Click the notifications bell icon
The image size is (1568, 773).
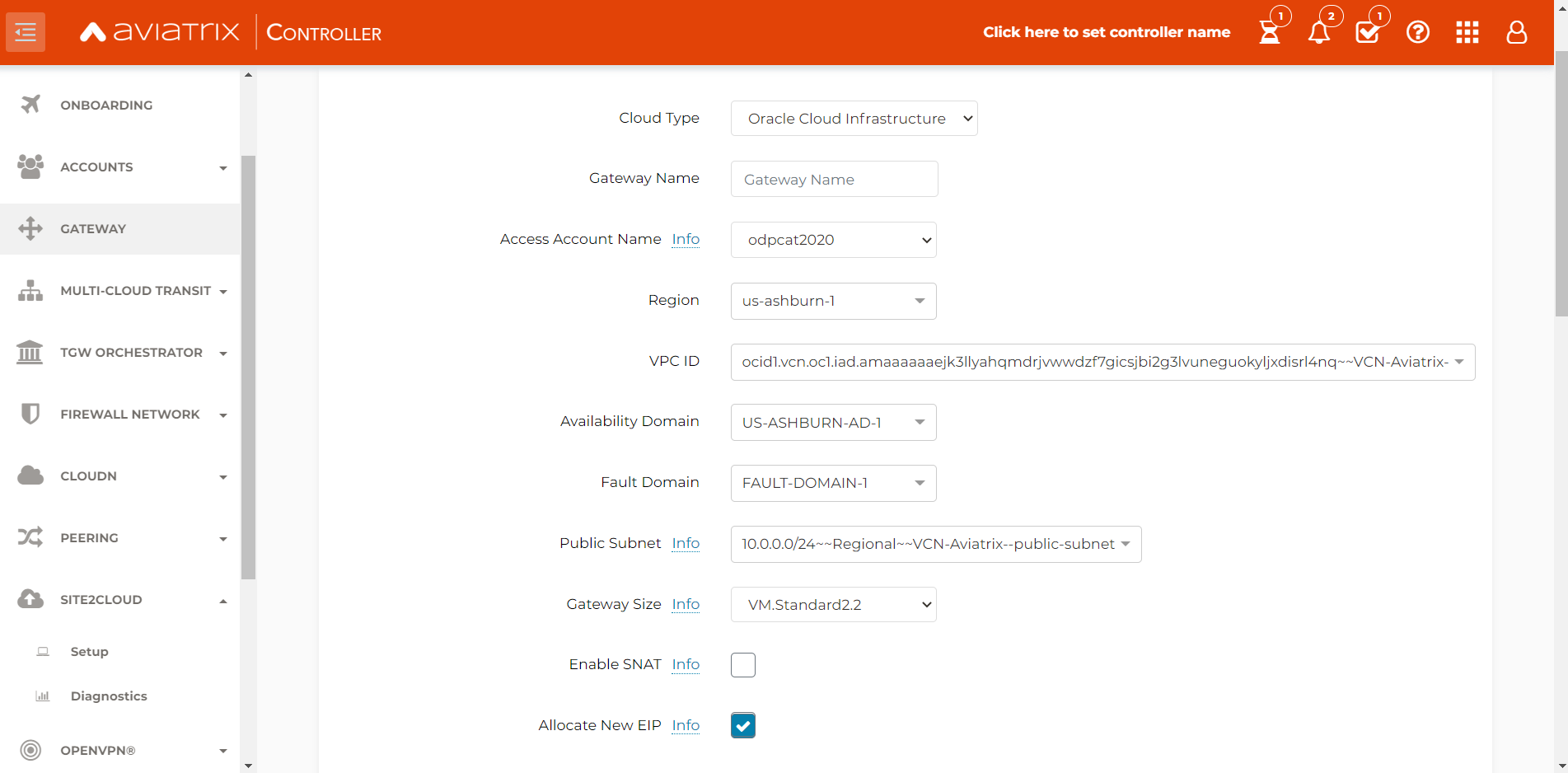point(1319,32)
